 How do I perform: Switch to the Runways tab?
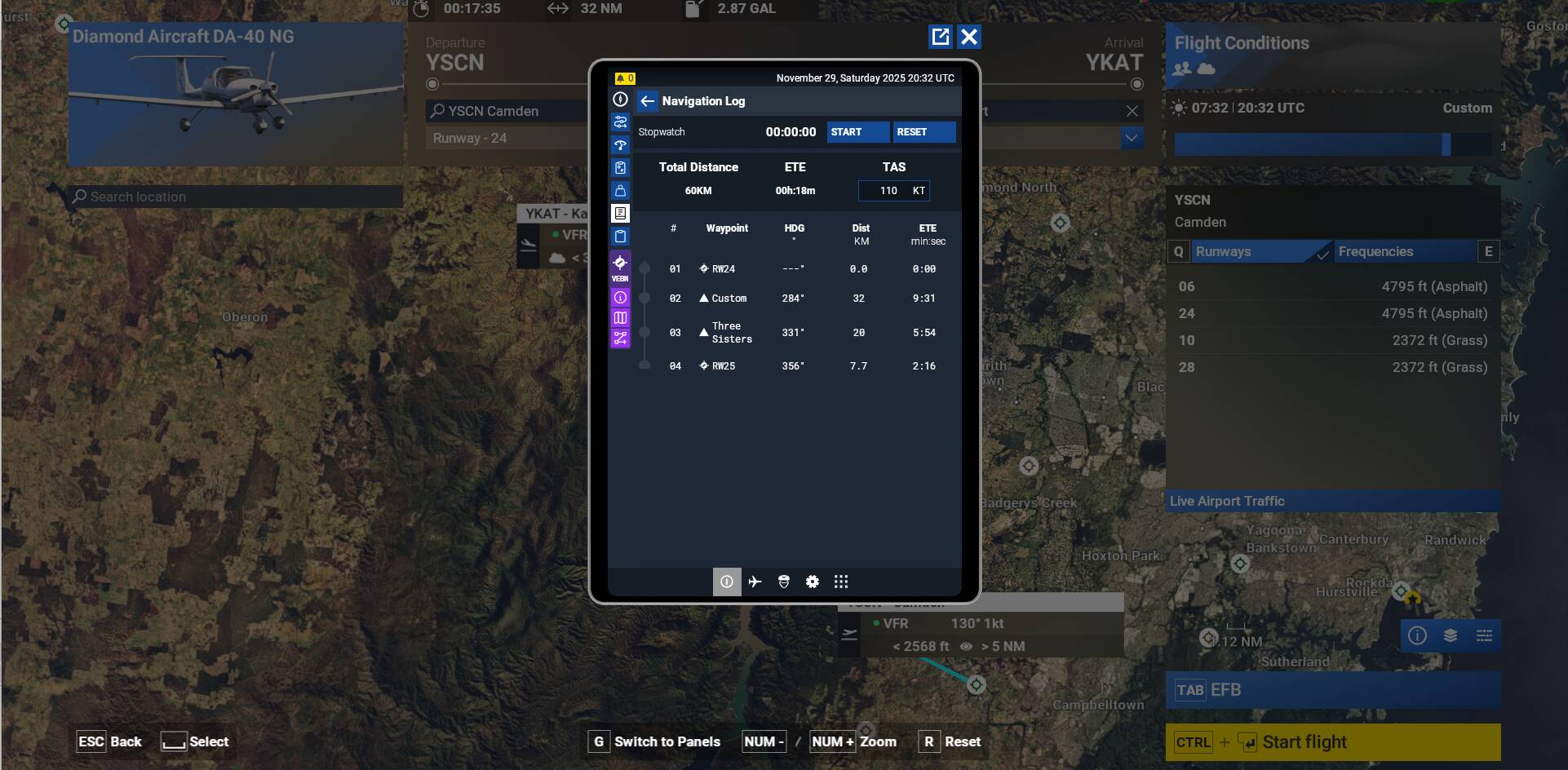[x=1261, y=252]
